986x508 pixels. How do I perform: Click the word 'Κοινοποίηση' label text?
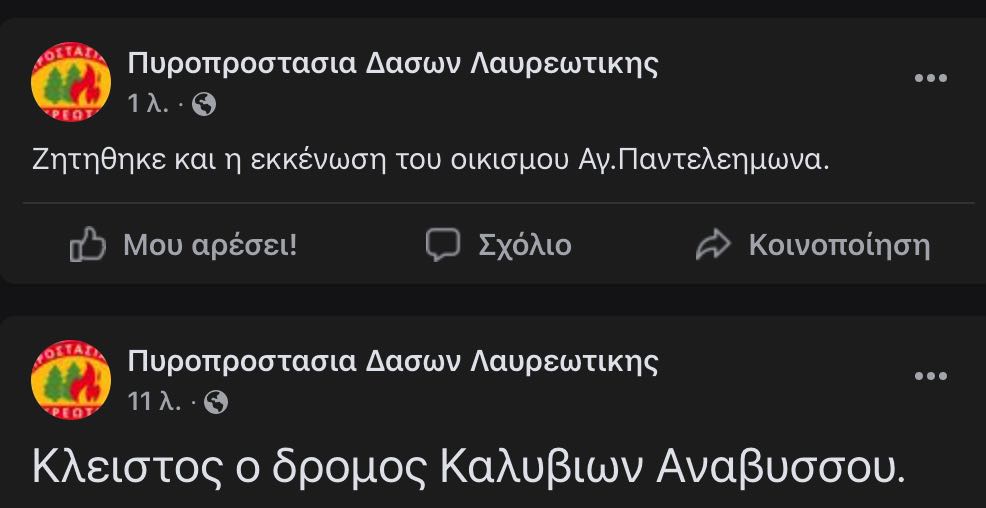[839, 245]
